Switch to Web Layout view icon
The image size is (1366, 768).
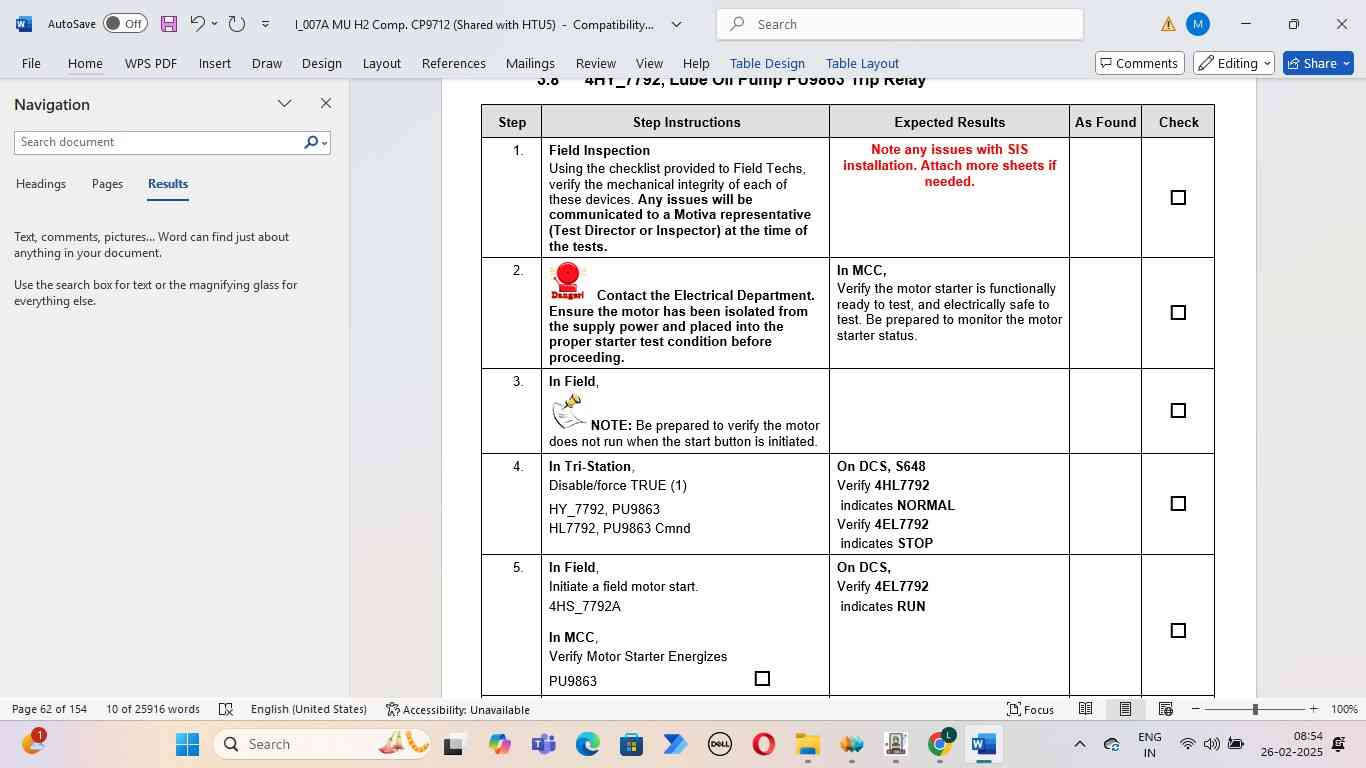coord(1165,709)
